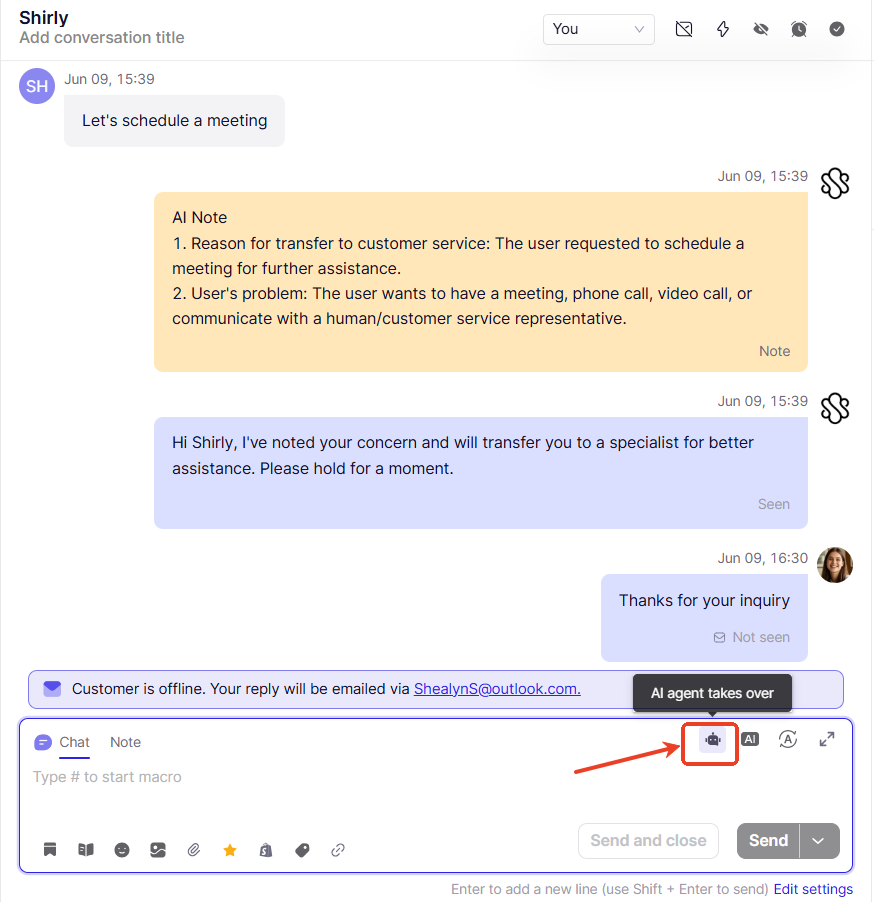Click the Let's schedule a meeting message
The height and width of the screenshot is (902, 874).
(x=174, y=121)
